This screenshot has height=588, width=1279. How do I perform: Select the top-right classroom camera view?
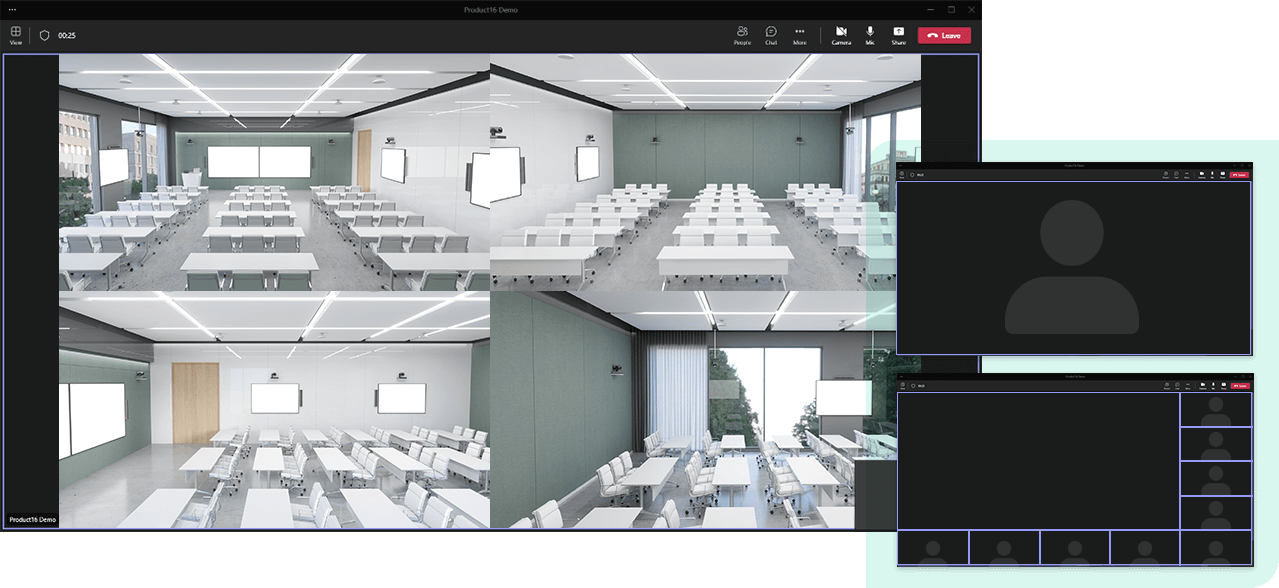[x=705, y=172]
